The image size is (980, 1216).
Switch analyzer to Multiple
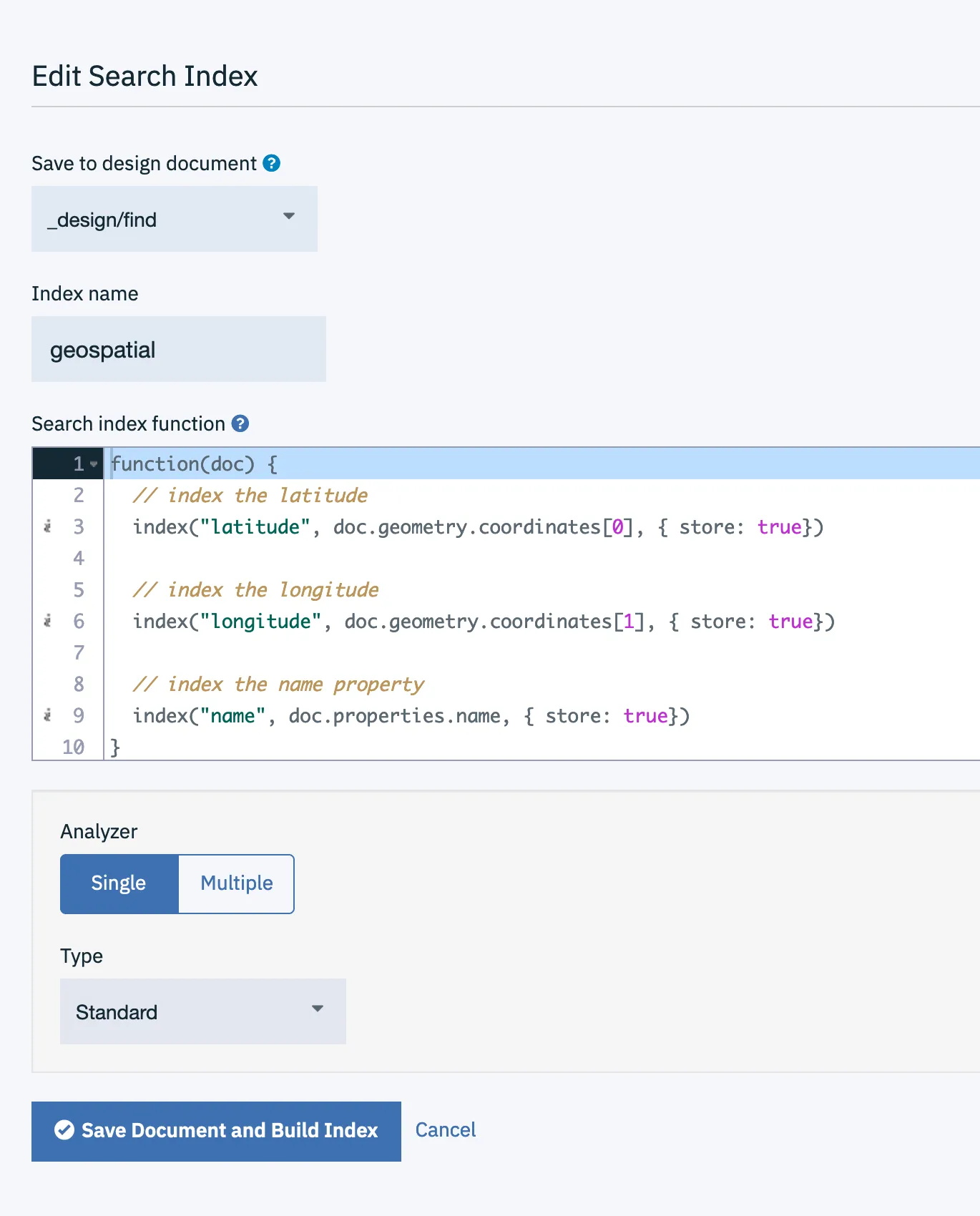236,883
